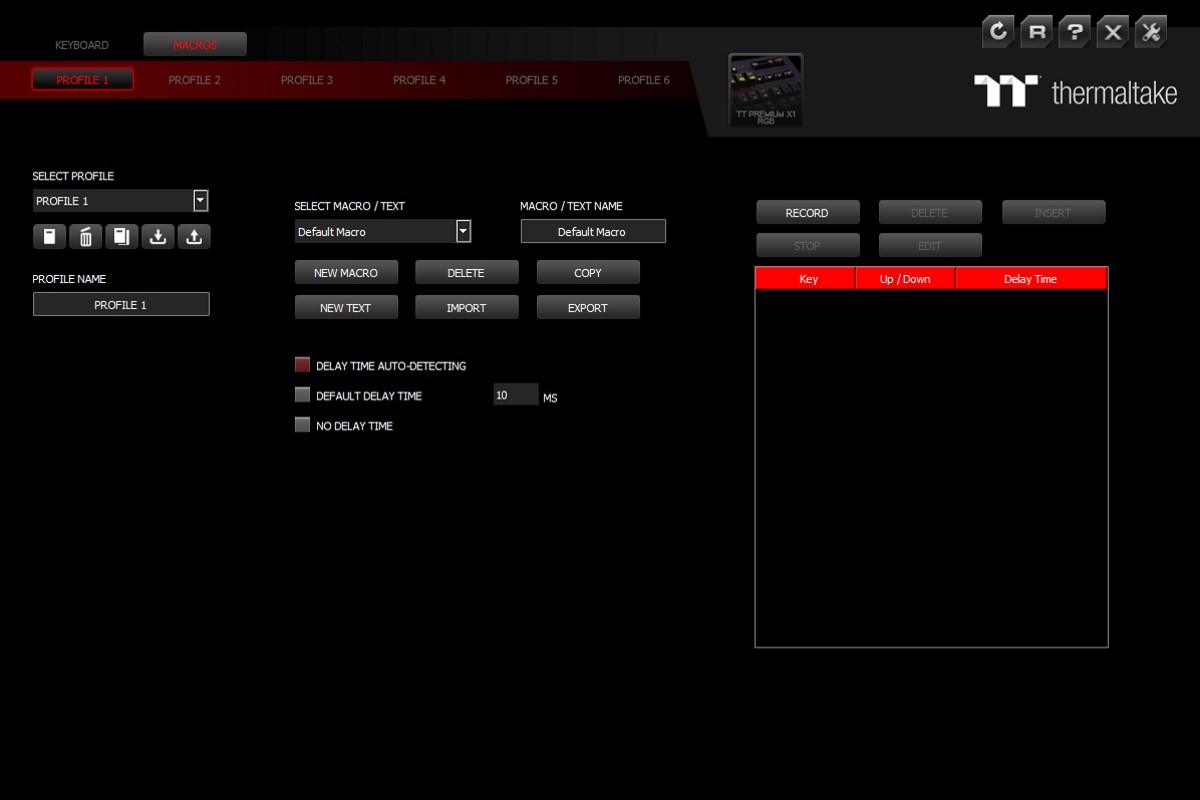Click the DELETE button next to RECORD
Screen dimensions: 1200x800
coord(930,213)
